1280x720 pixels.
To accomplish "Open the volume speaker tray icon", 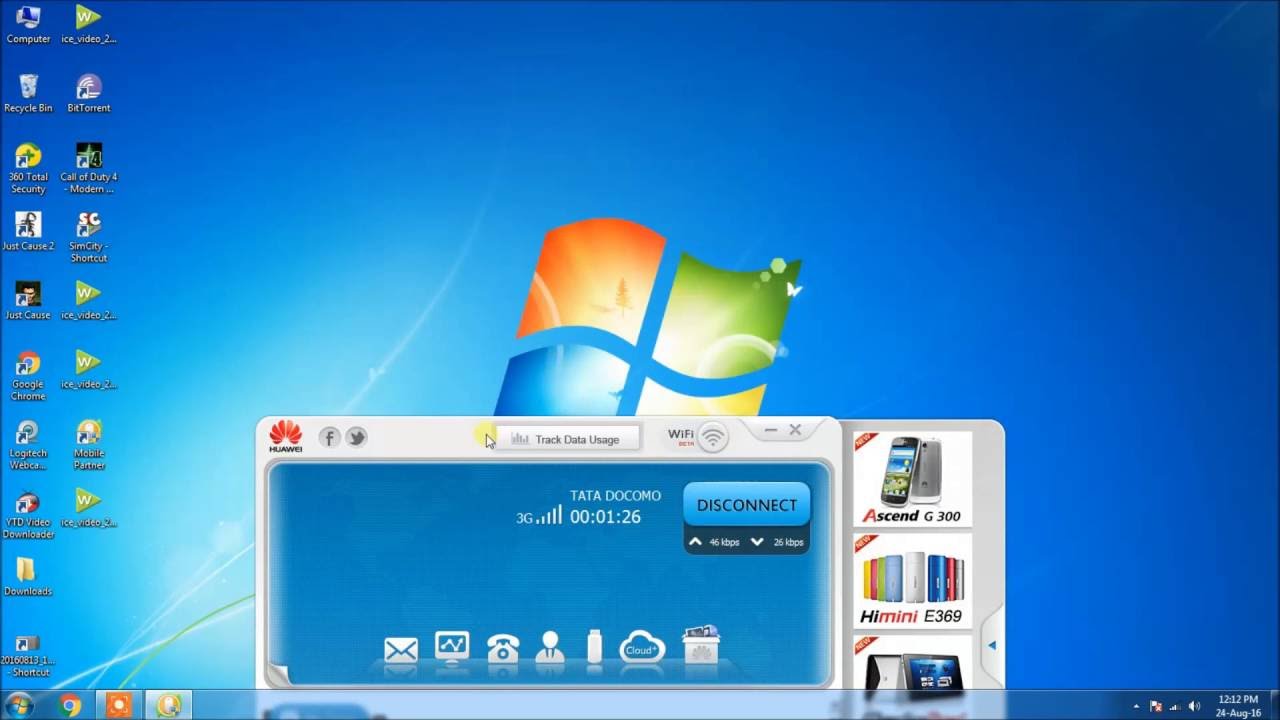I will tap(1195, 706).
